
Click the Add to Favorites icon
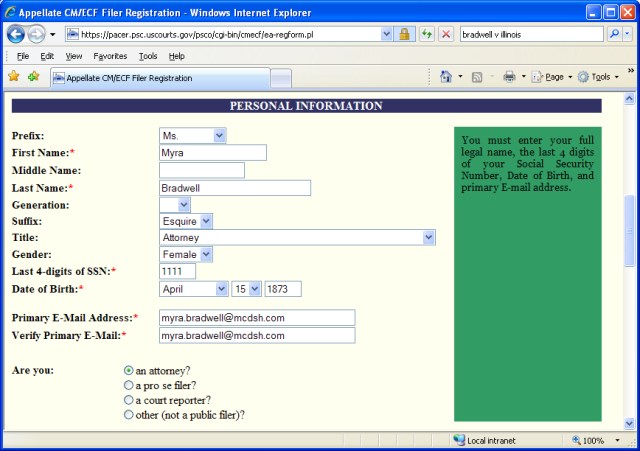pyautogui.click(x=33, y=76)
